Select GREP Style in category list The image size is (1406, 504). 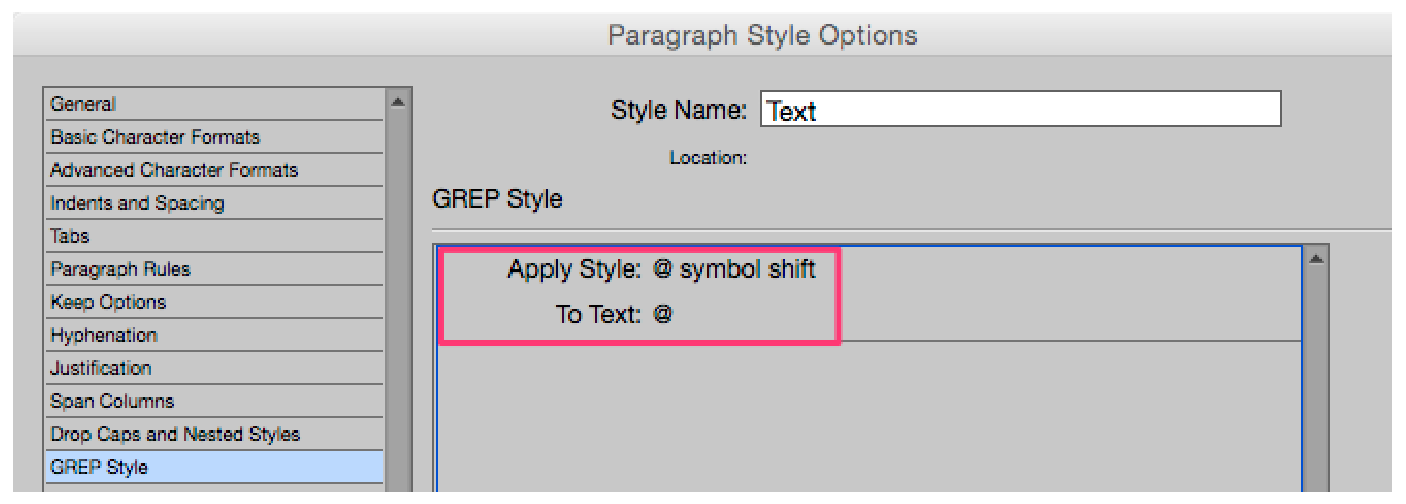pos(99,467)
